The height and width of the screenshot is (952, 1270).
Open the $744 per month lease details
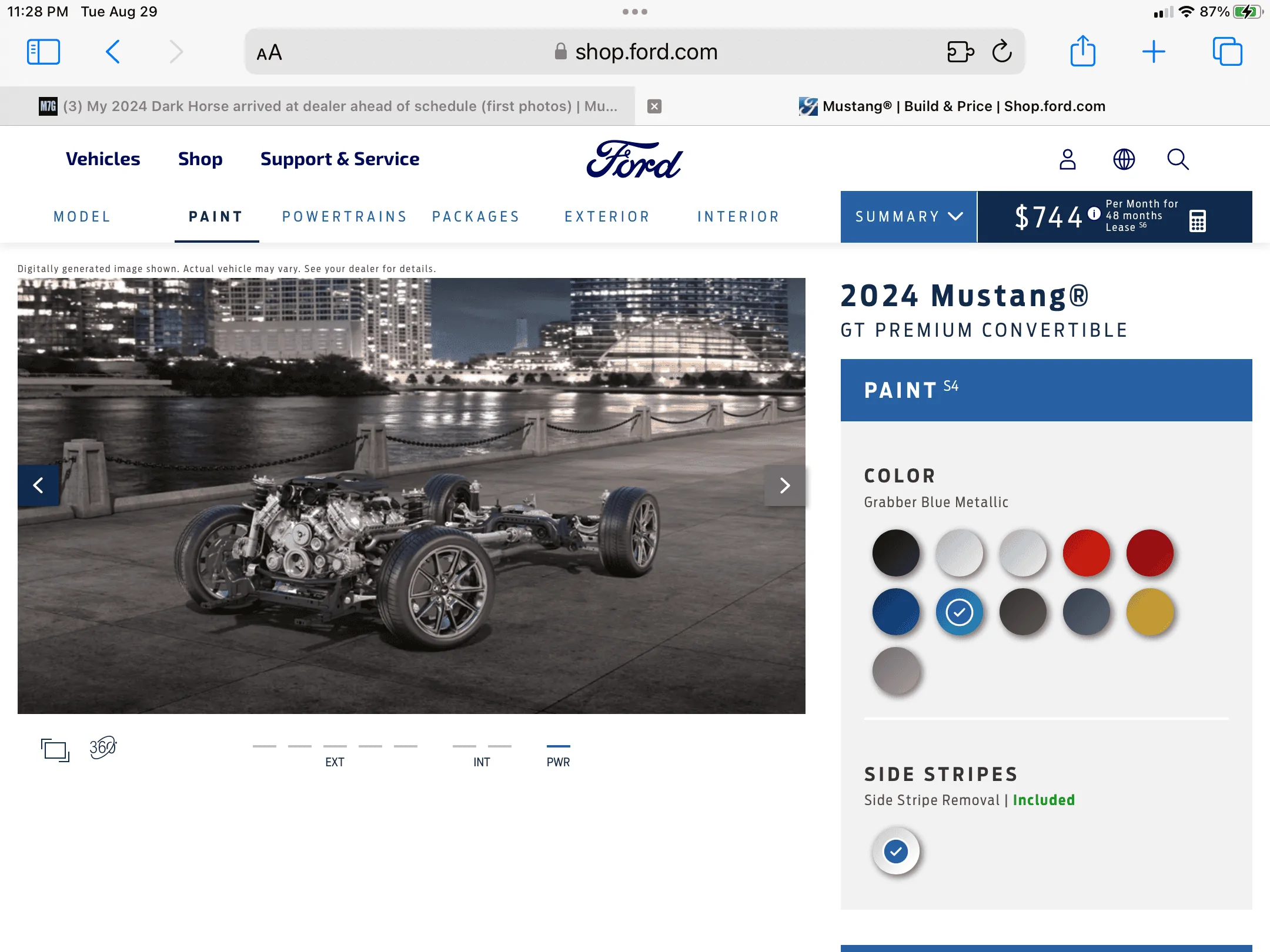click(1114, 217)
